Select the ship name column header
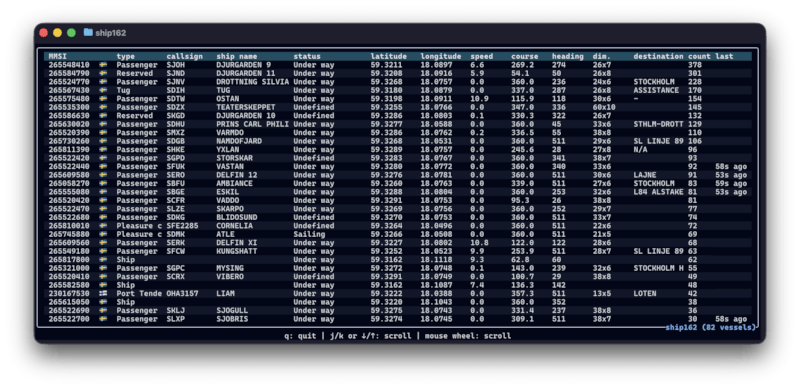Screen dimensions: 800x389 click(x=236, y=56)
